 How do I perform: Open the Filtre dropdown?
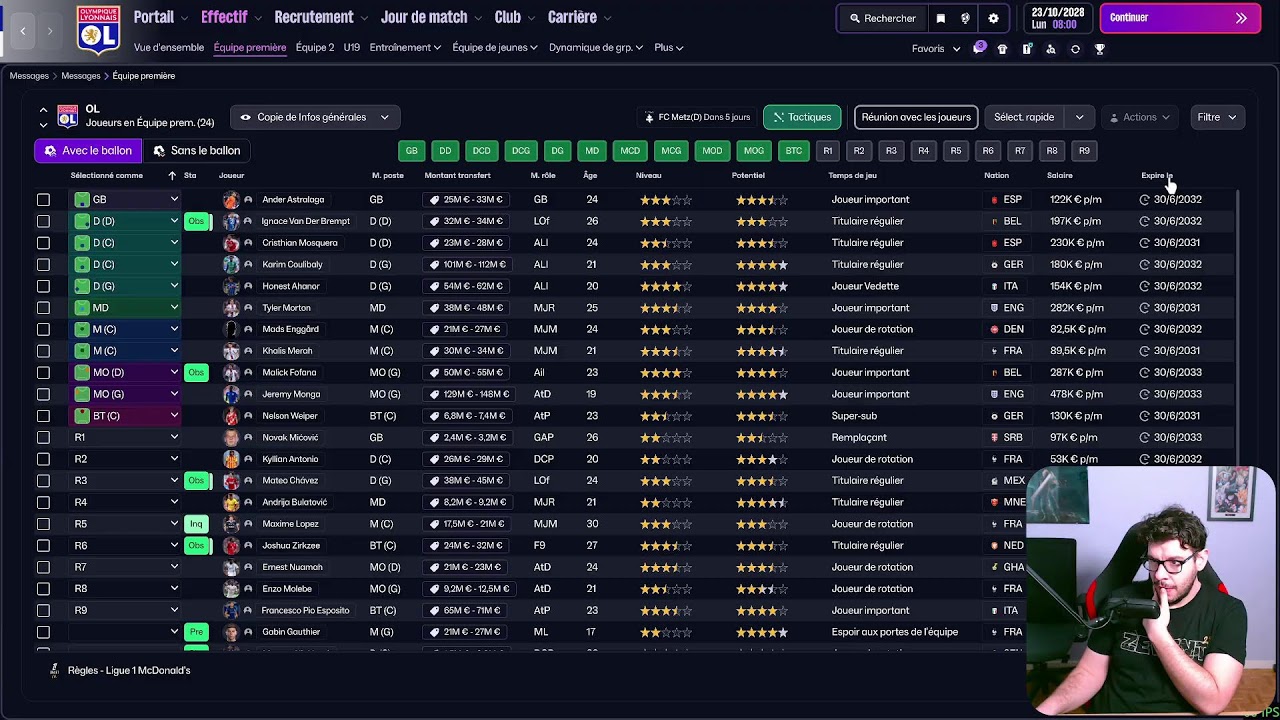click(x=1217, y=117)
